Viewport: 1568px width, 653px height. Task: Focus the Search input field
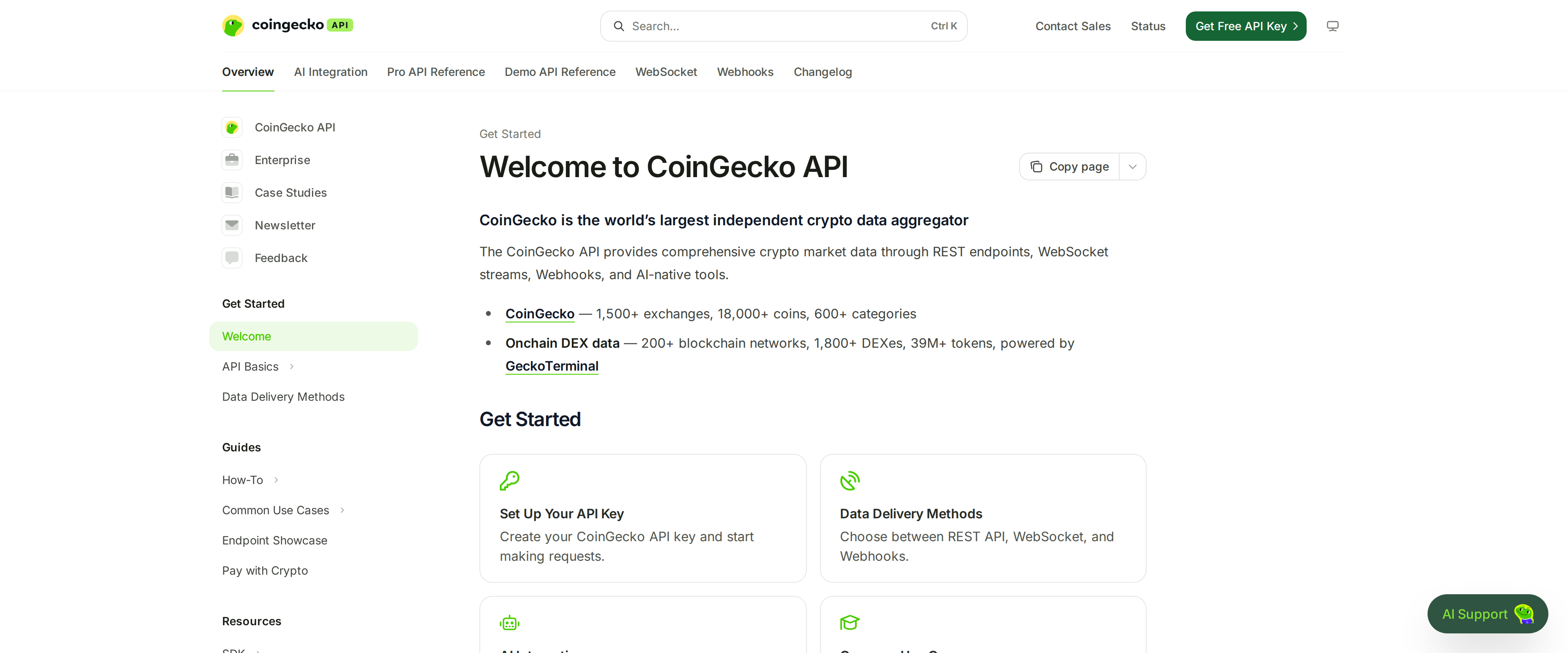[x=784, y=26]
